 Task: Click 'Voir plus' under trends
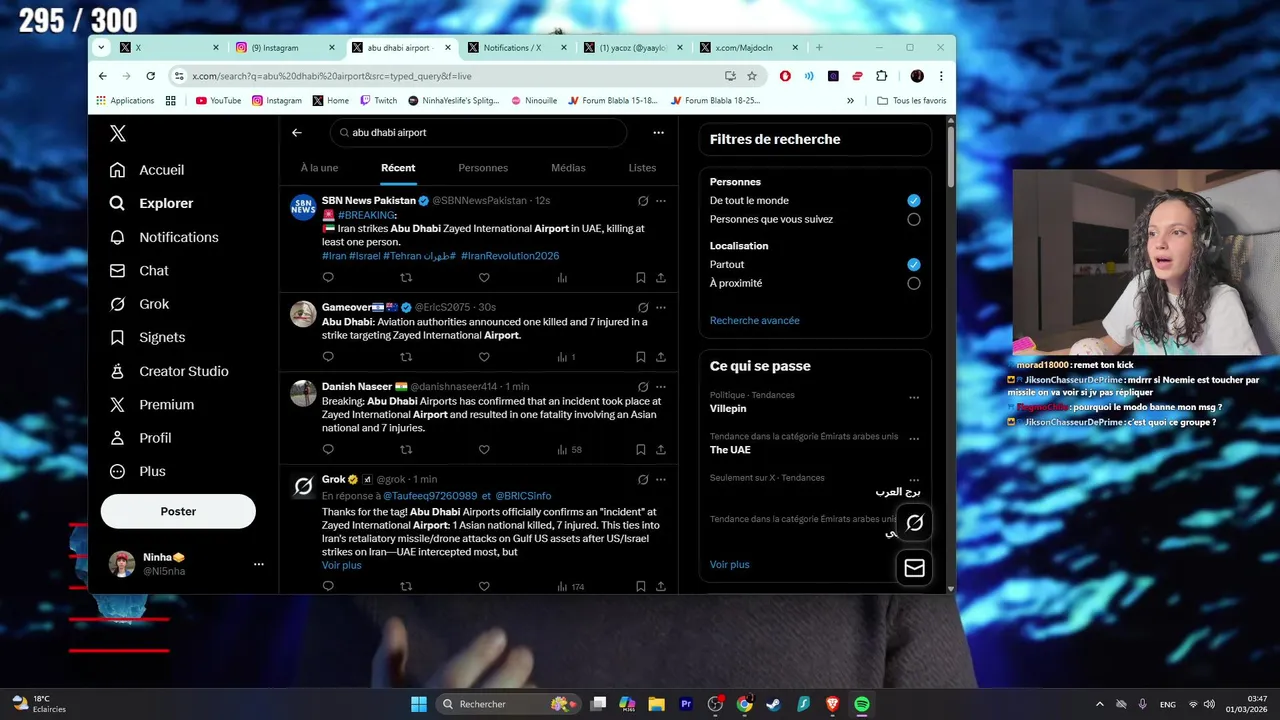tap(729, 565)
